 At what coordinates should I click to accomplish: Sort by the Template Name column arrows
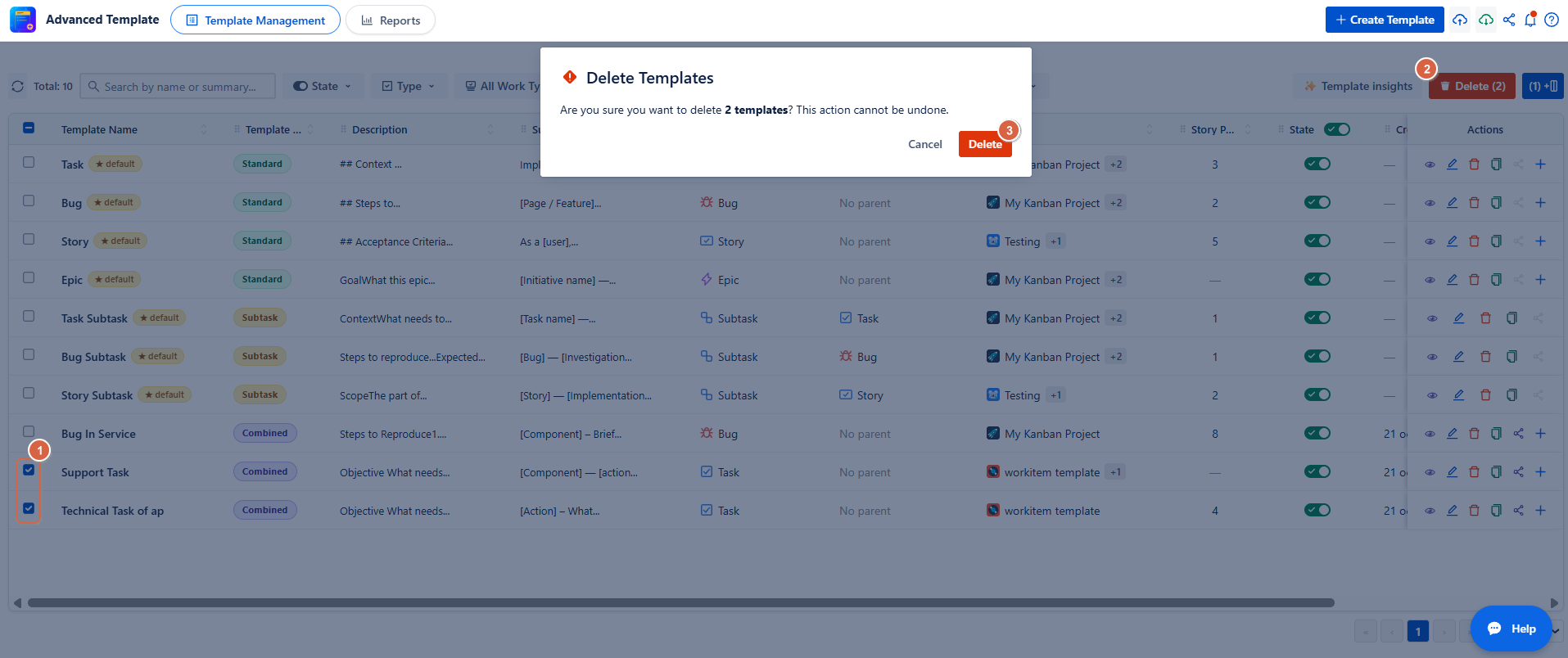(204, 129)
